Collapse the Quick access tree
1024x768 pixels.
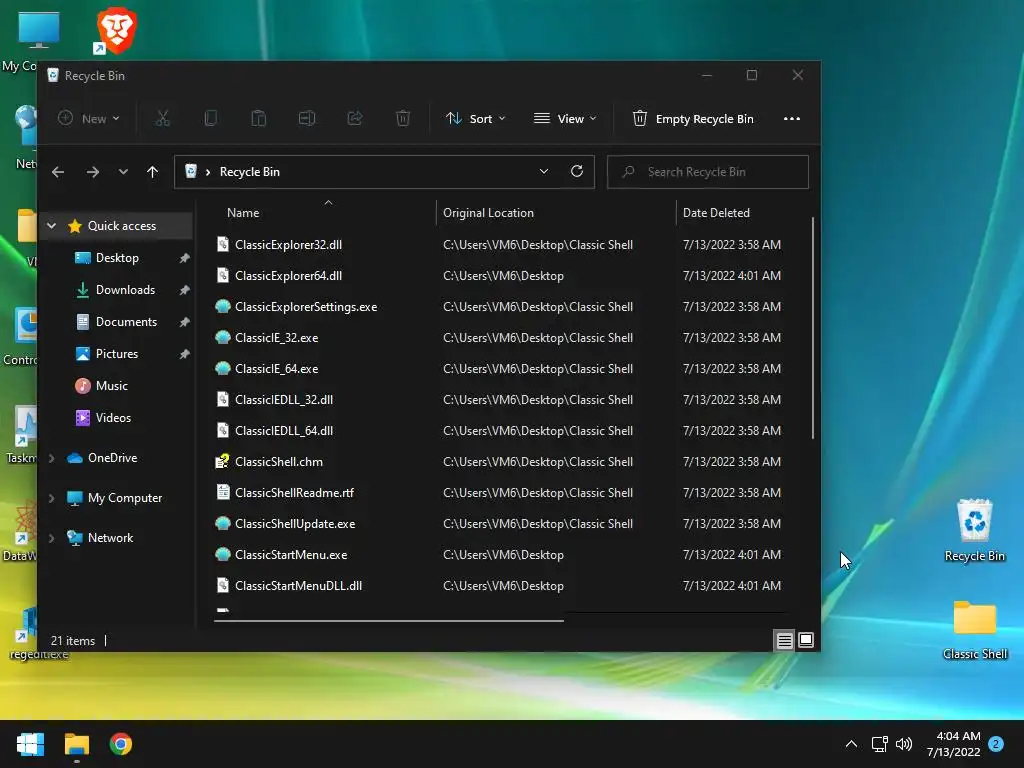coord(52,226)
